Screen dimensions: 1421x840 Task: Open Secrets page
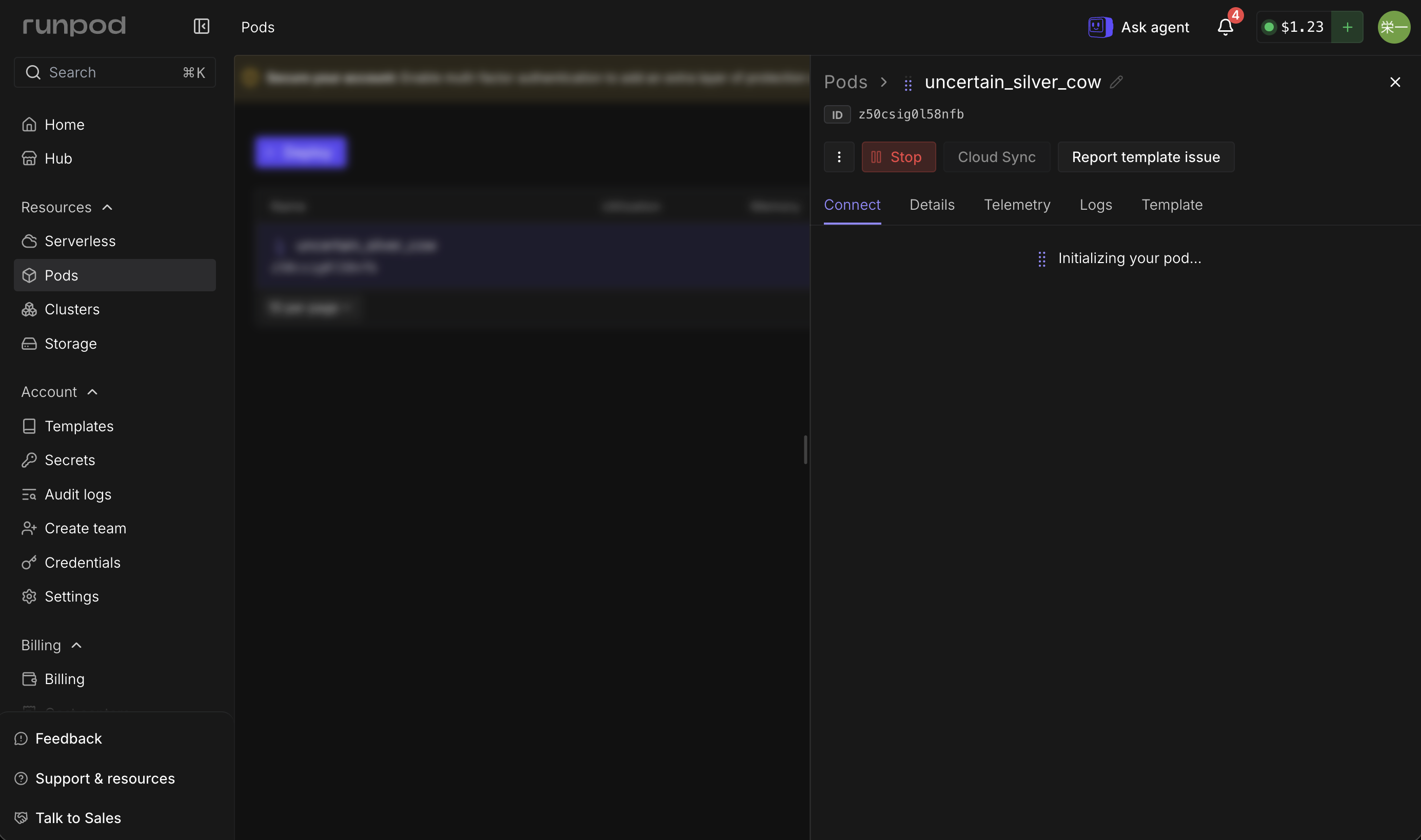[115, 460]
